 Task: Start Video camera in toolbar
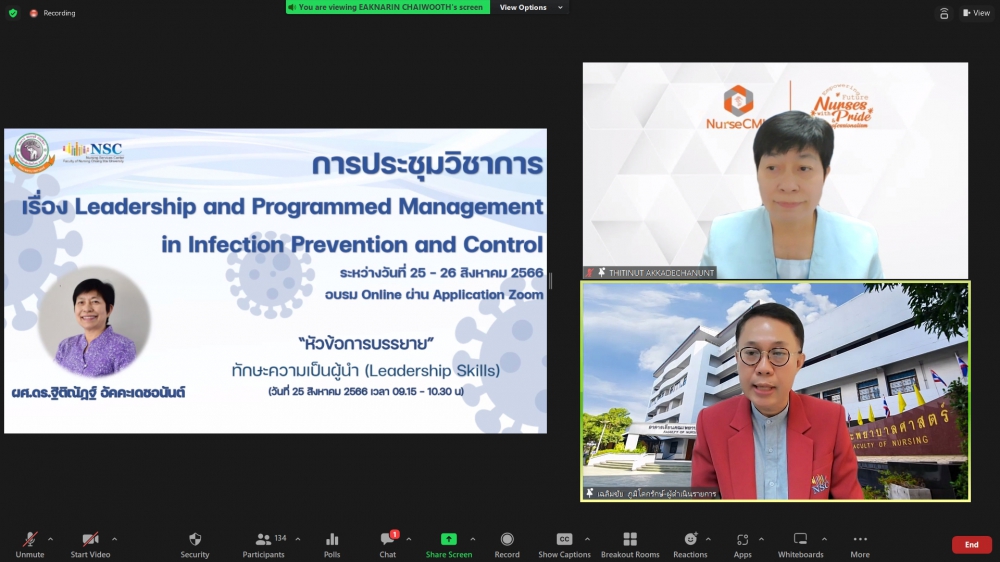(90, 544)
